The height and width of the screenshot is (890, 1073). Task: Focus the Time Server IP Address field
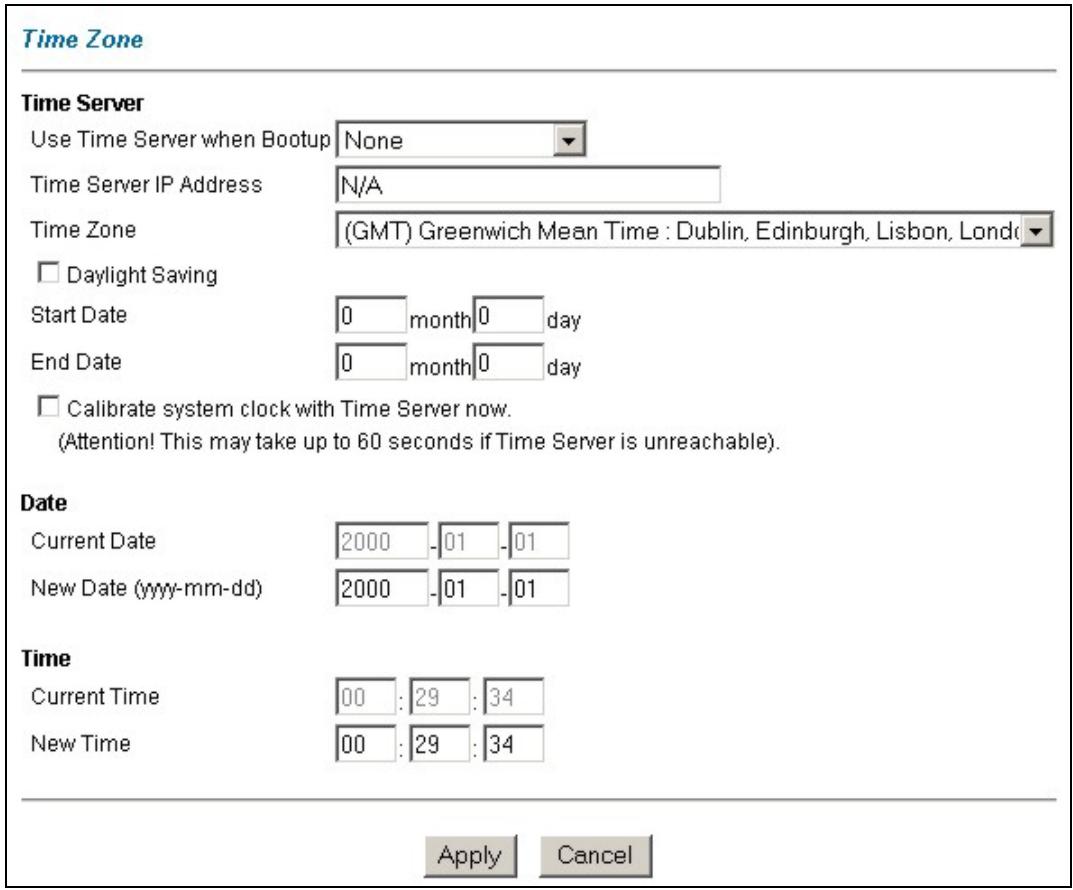click(x=528, y=185)
